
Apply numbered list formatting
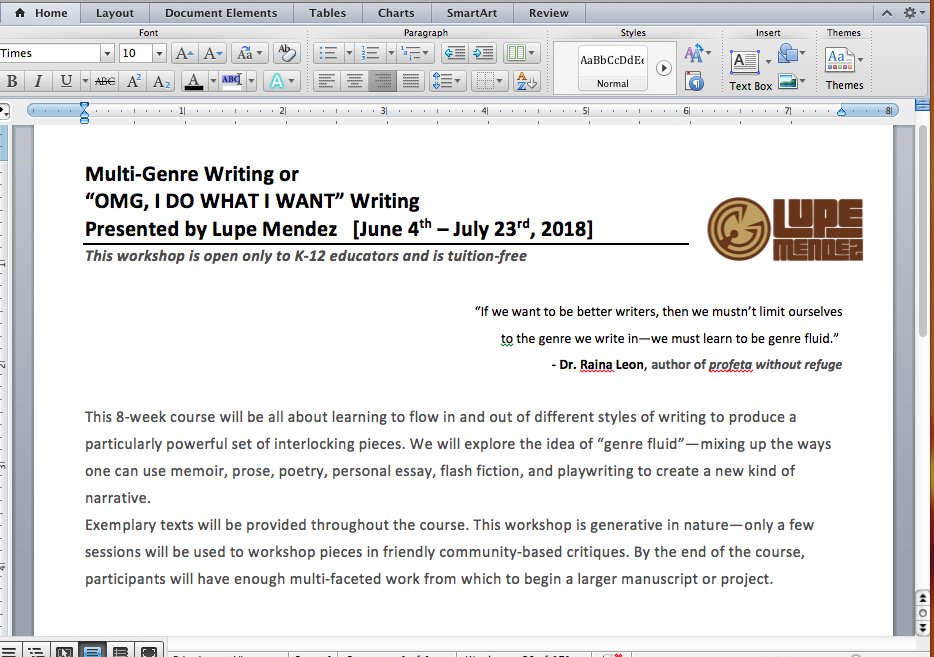[x=371, y=54]
